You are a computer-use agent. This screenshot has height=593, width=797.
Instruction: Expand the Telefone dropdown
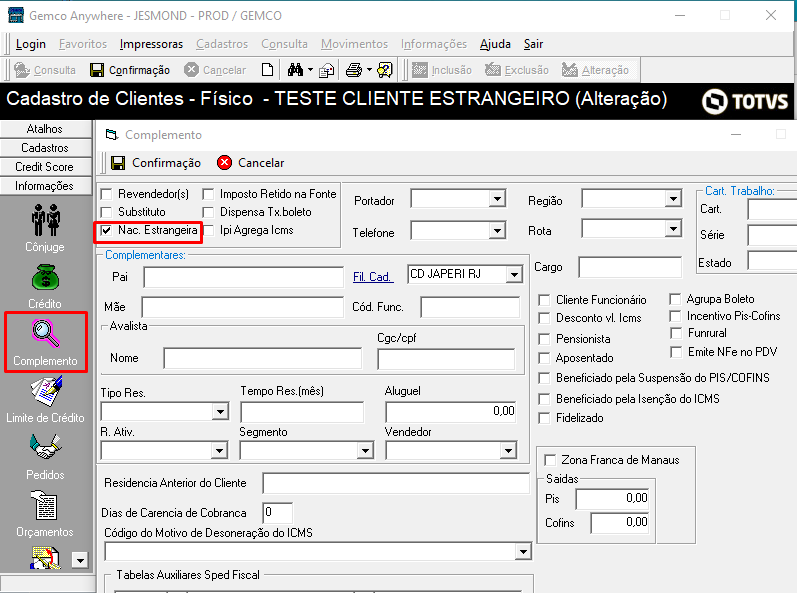click(x=497, y=231)
